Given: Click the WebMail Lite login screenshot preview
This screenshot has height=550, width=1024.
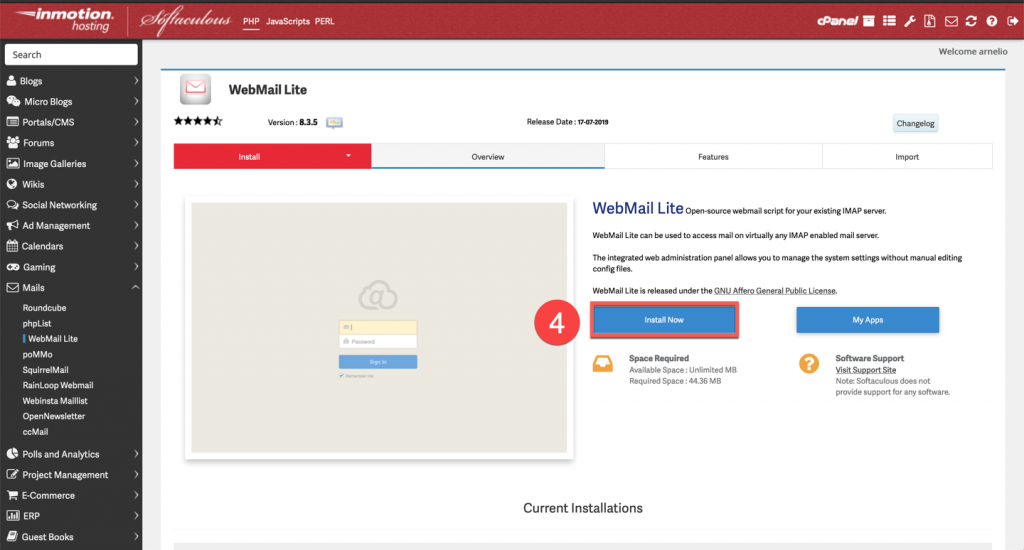Looking at the screenshot, I should click(379, 328).
